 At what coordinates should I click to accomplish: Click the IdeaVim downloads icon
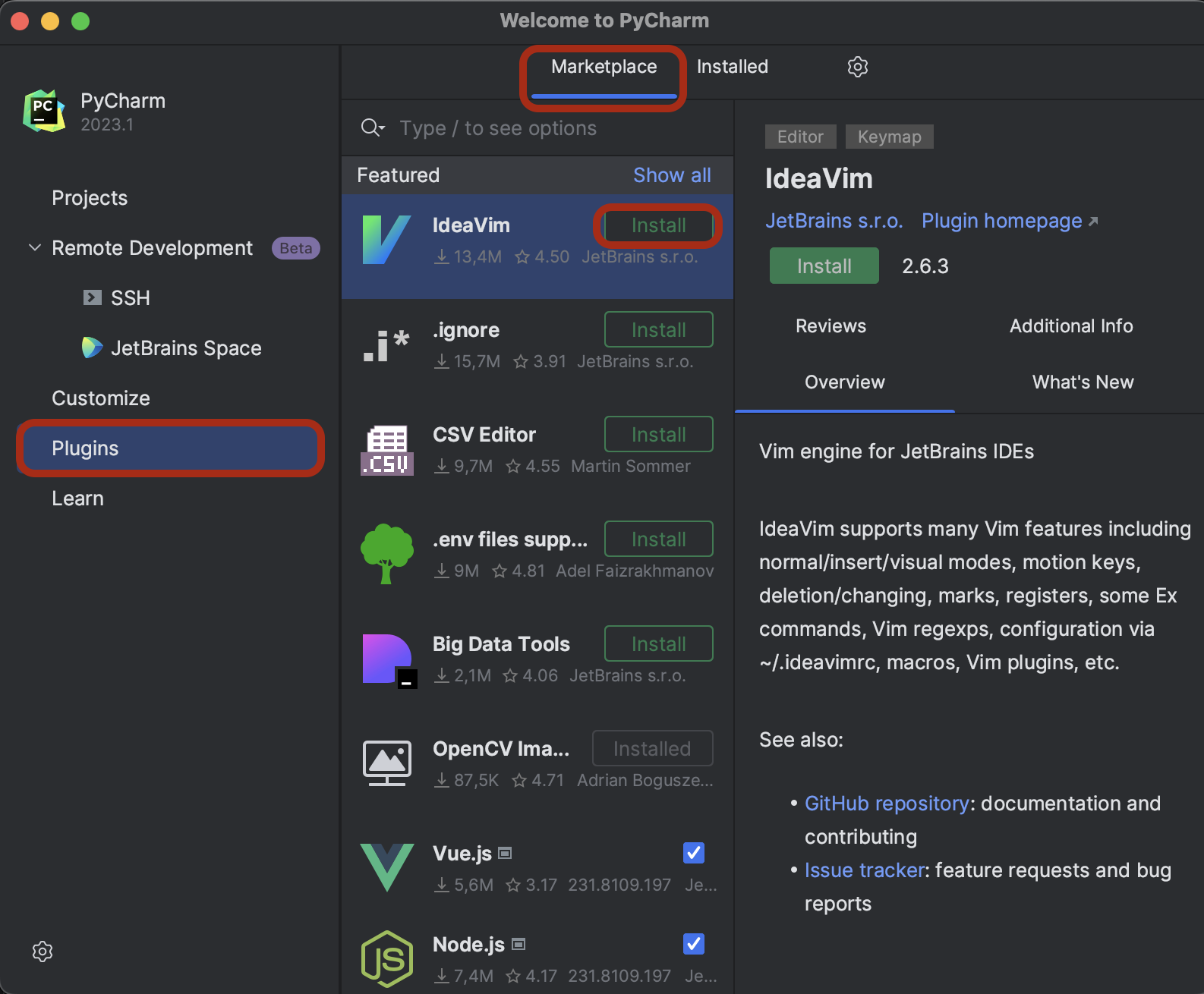point(442,257)
